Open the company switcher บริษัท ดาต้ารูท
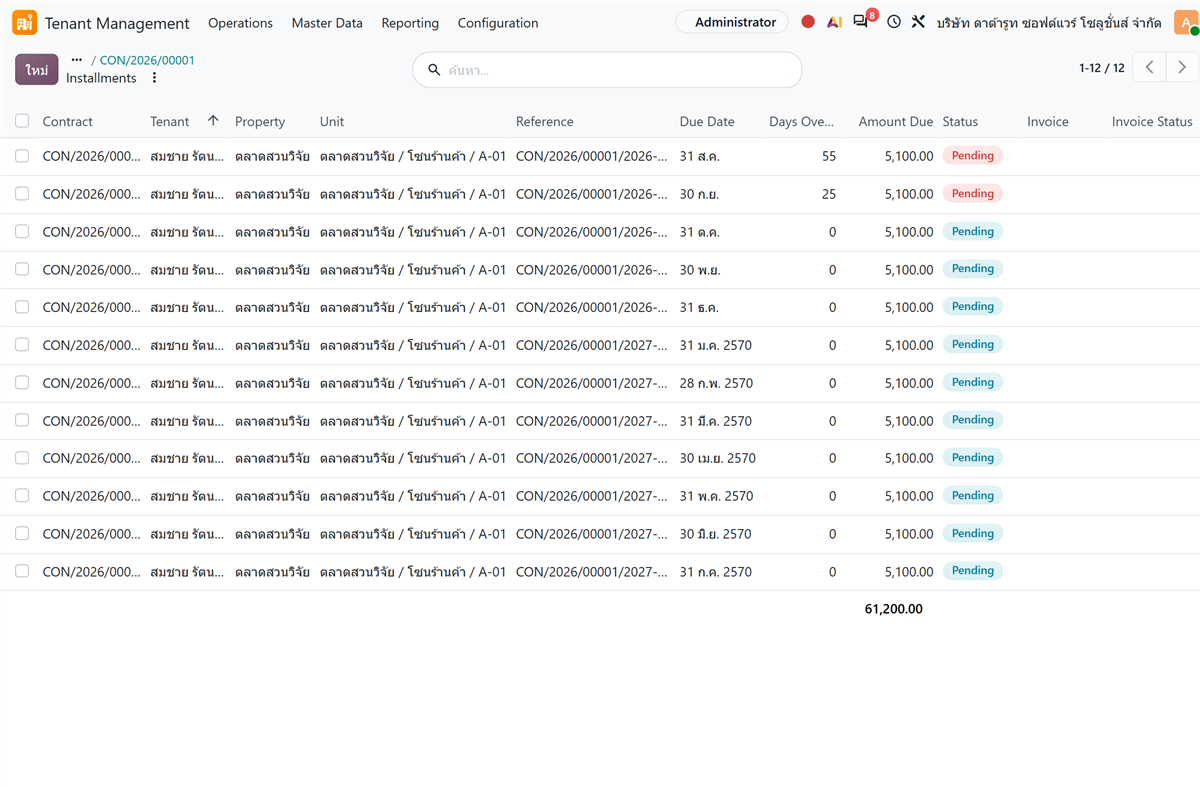Image resolution: width=1200 pixels, height=787 pixels. pos(1050,23)
